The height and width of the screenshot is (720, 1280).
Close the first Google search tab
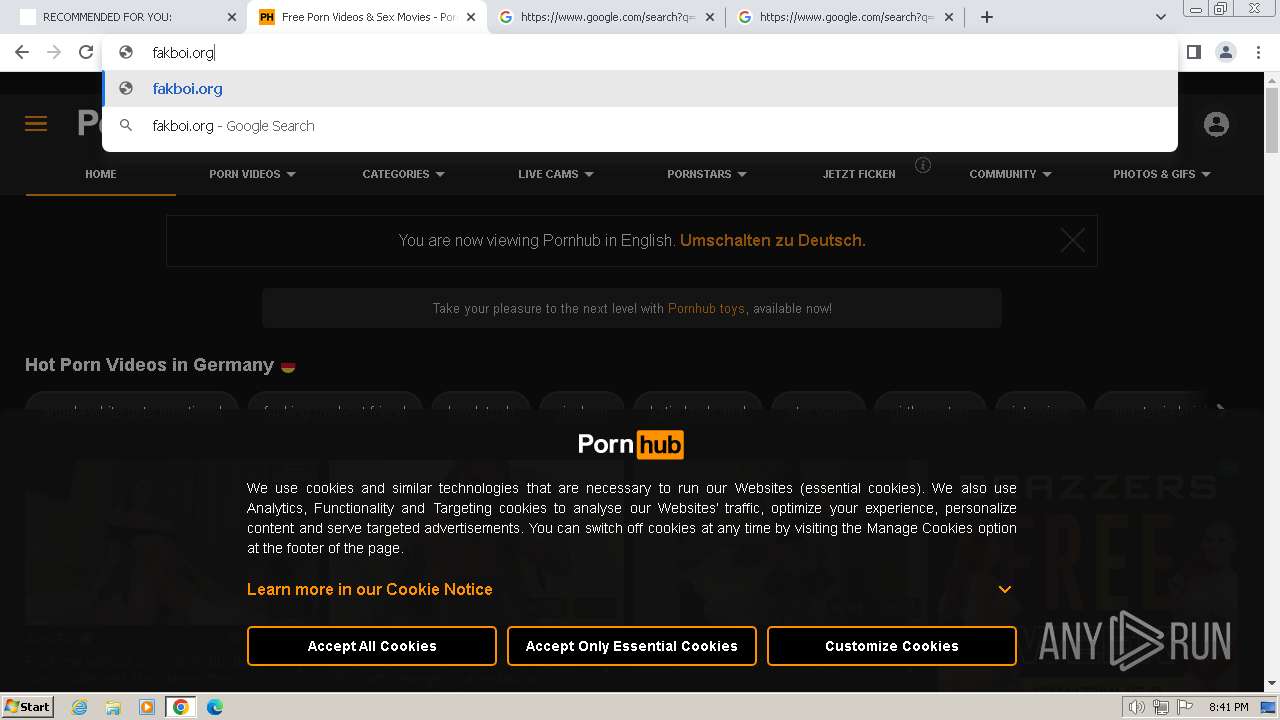tap(710, 17)
